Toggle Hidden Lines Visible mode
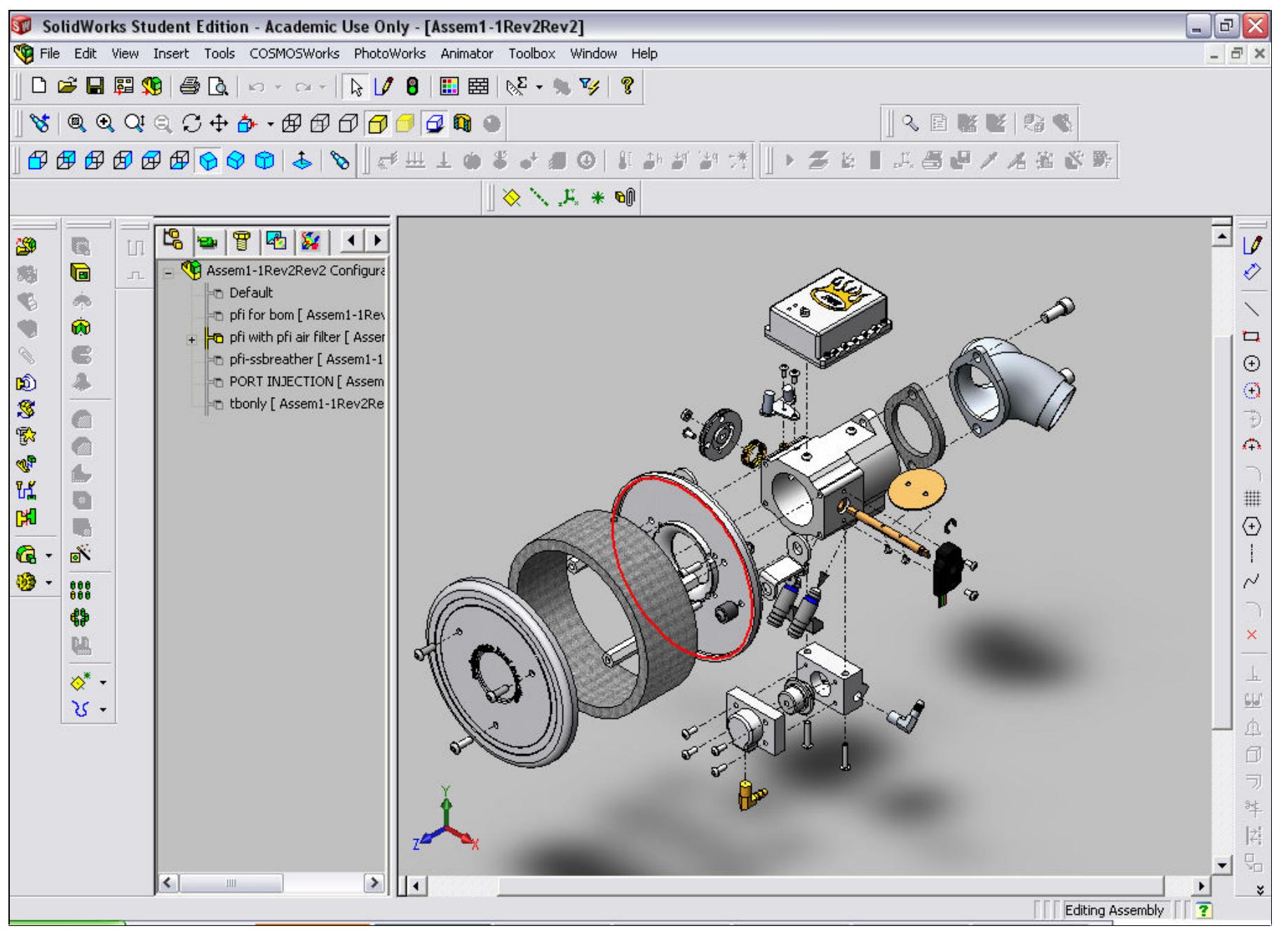This screenshot has width=1288, height=933. (x=320, y=123)
